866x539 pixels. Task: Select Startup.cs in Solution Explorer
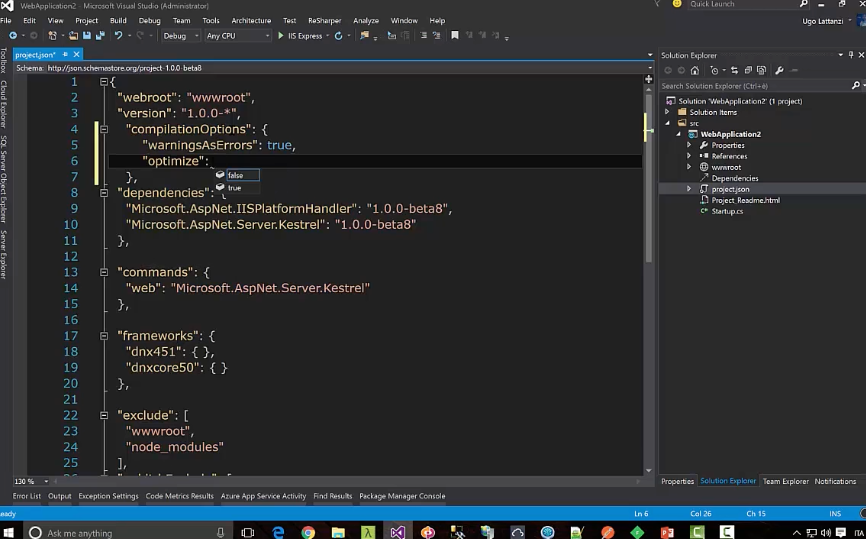pyautogui.click(x=727, y=212)
